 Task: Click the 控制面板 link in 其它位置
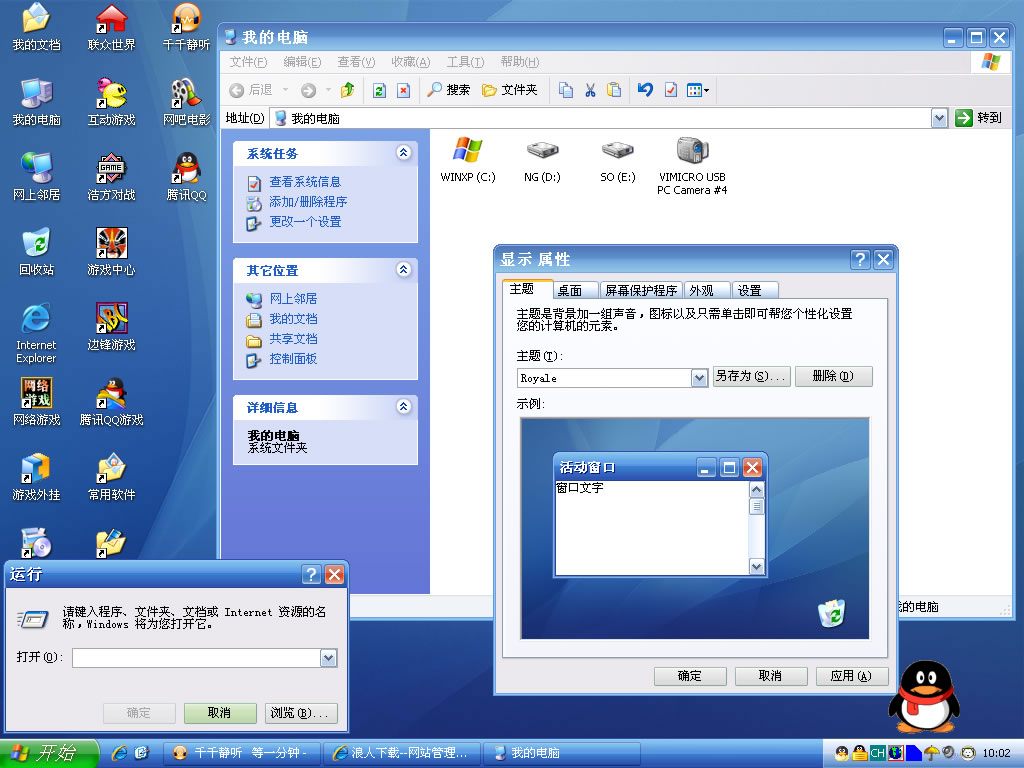coord(292,358)
